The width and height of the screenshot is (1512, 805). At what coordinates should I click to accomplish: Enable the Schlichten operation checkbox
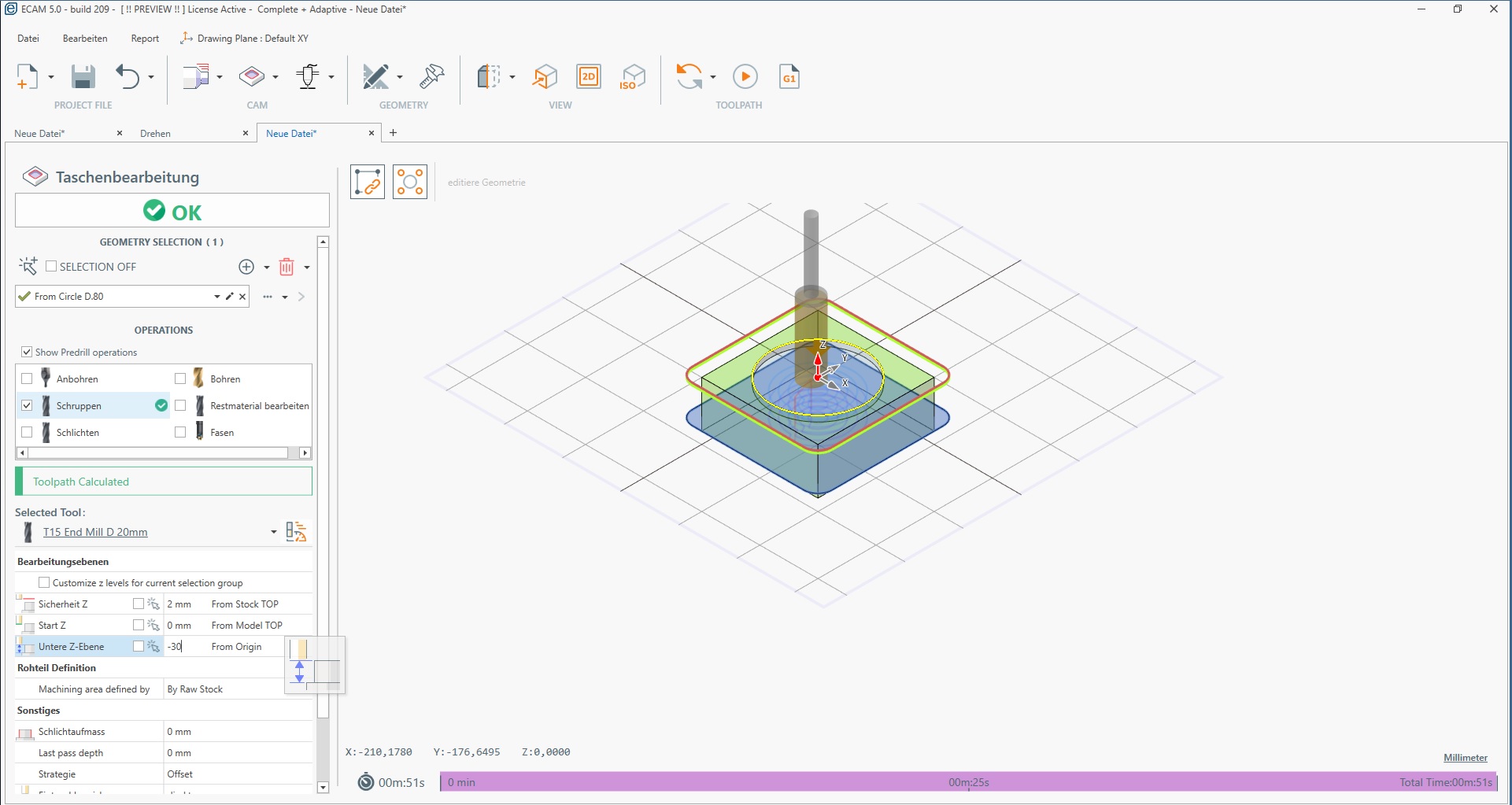point(27,432)
